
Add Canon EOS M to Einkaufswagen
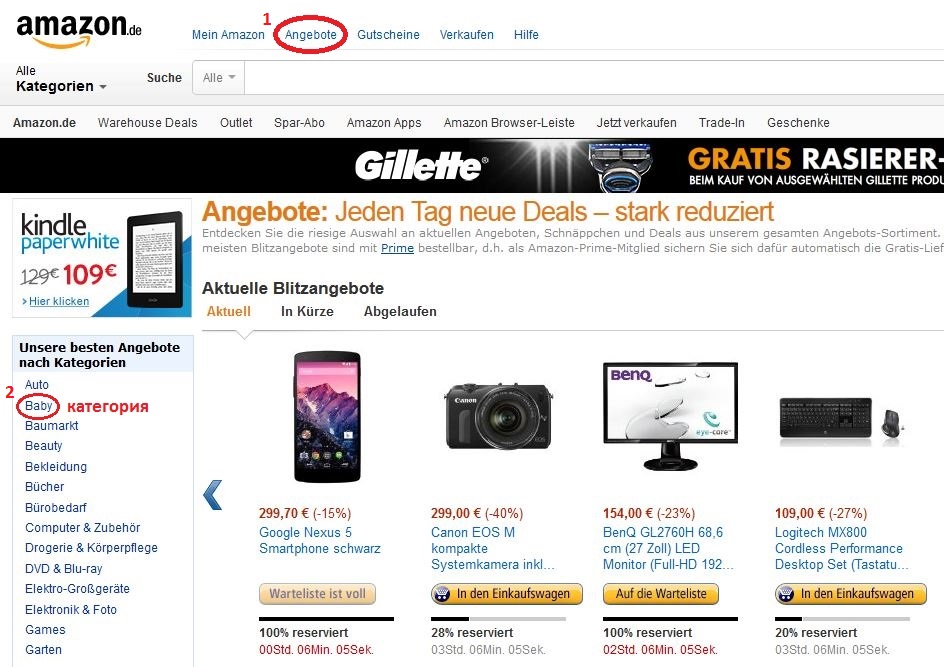click(x=507, y=594)
